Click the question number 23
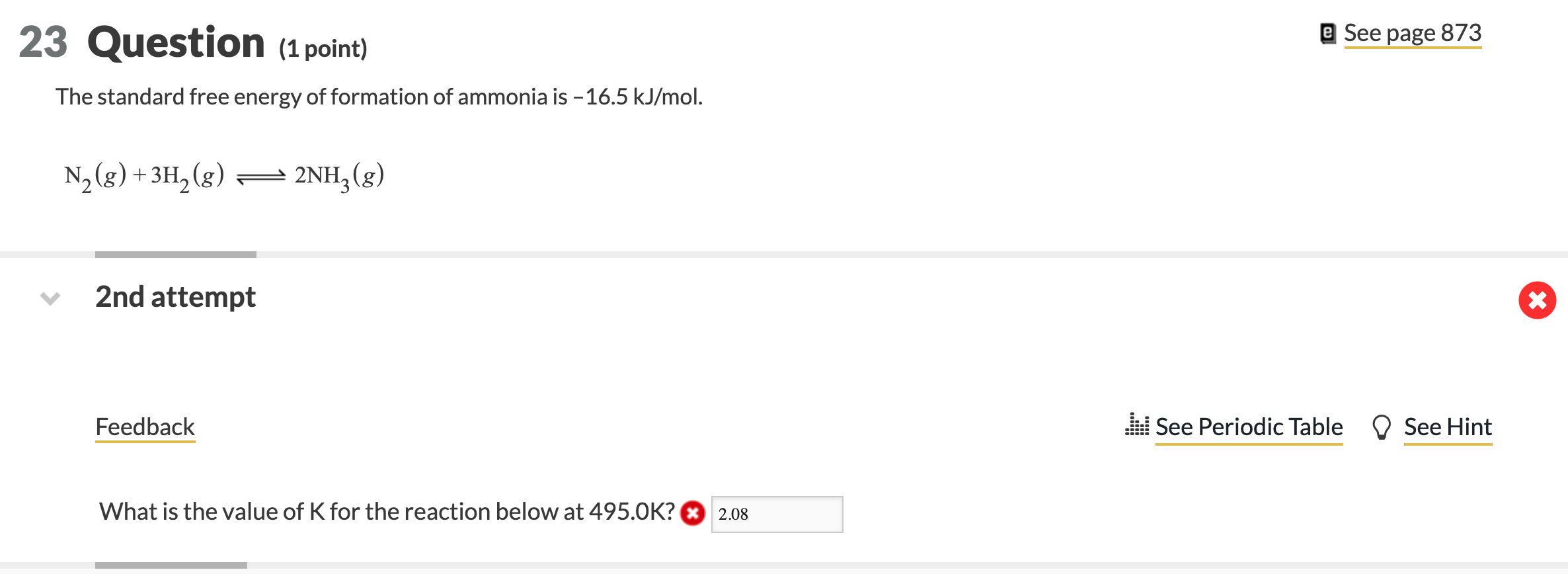The width and height of the screenshot is (1568, 574). [x=43, y=42]
